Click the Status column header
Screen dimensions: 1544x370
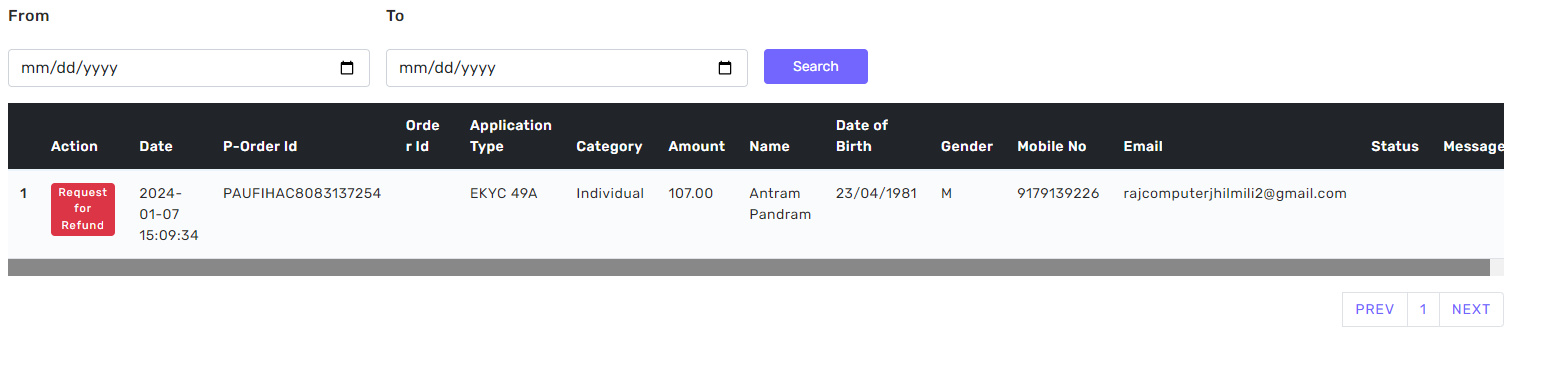[1395, 146]
